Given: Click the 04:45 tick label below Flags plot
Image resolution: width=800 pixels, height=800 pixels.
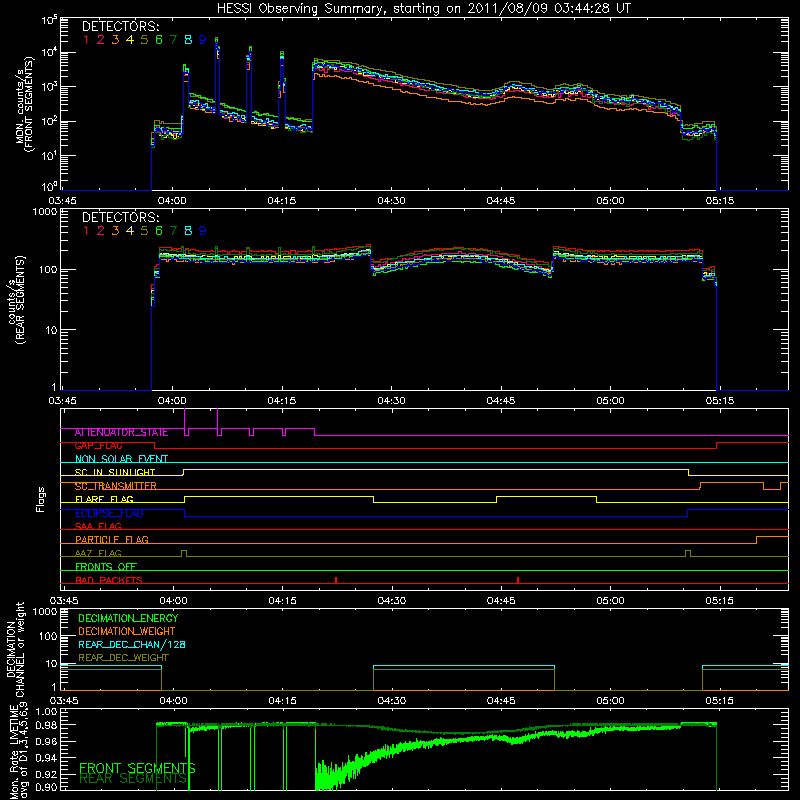Looking at the screenshot, I should click(x=501, y=601).
